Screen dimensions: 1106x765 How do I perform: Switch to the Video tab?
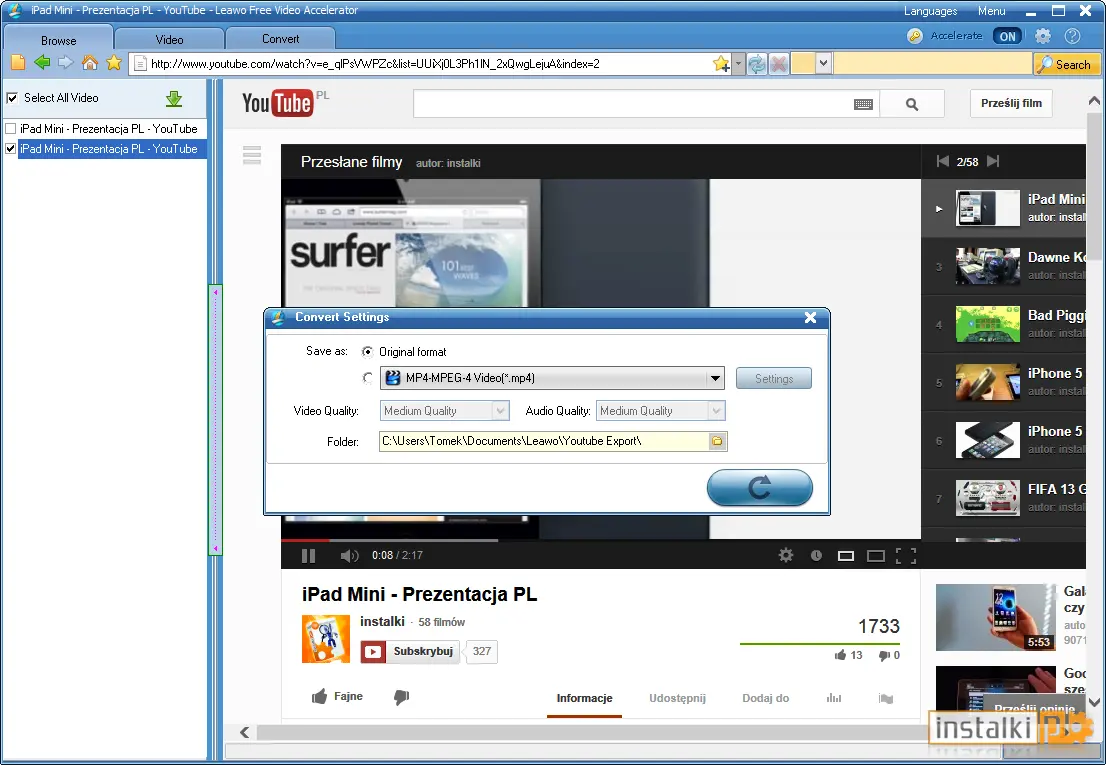pos(169,40)
